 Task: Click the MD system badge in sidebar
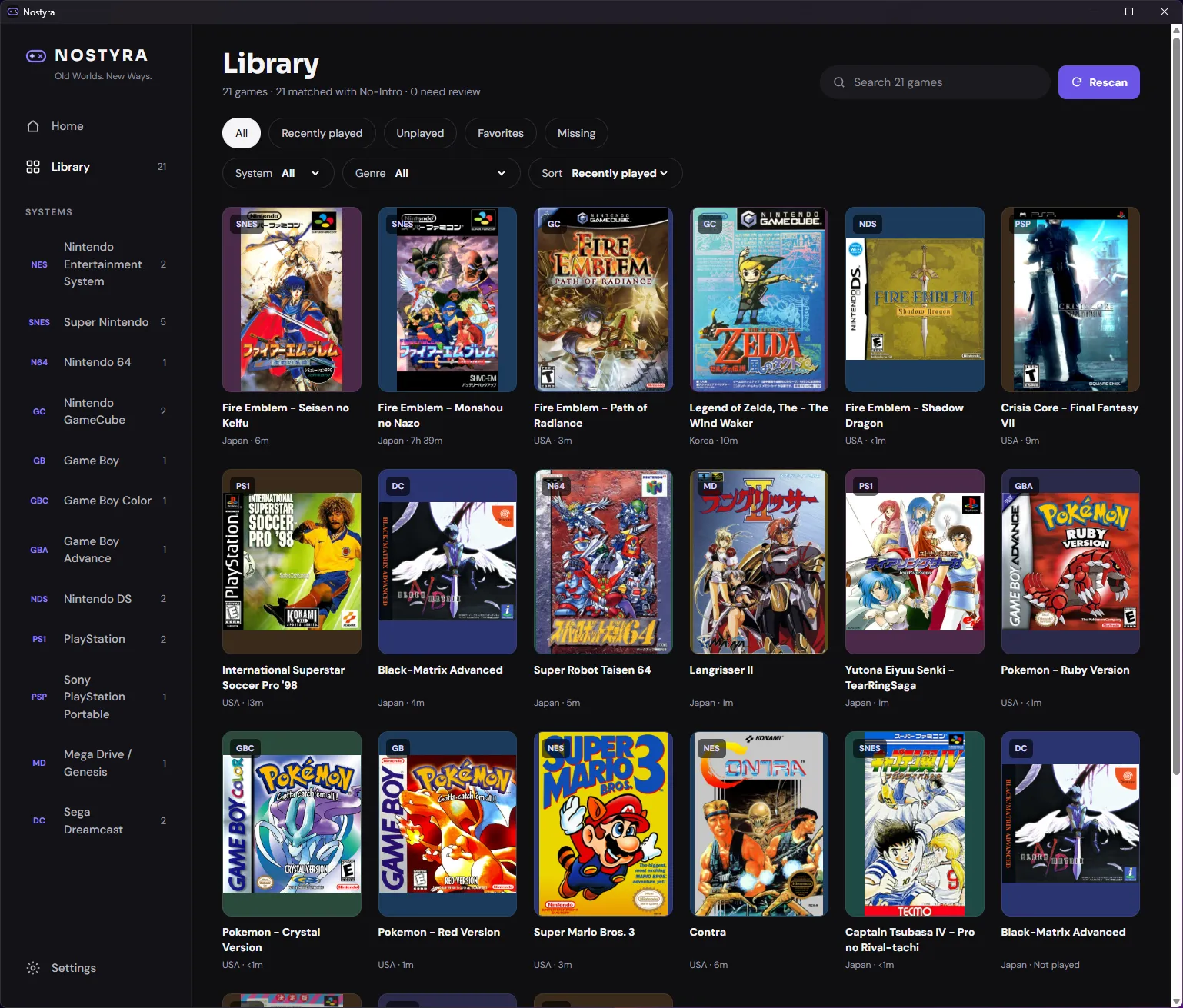pos(39,763)
